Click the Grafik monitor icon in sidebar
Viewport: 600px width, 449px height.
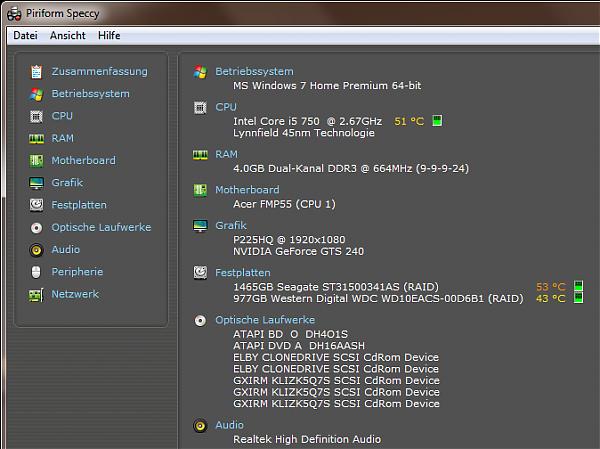[x=36, y=183]
